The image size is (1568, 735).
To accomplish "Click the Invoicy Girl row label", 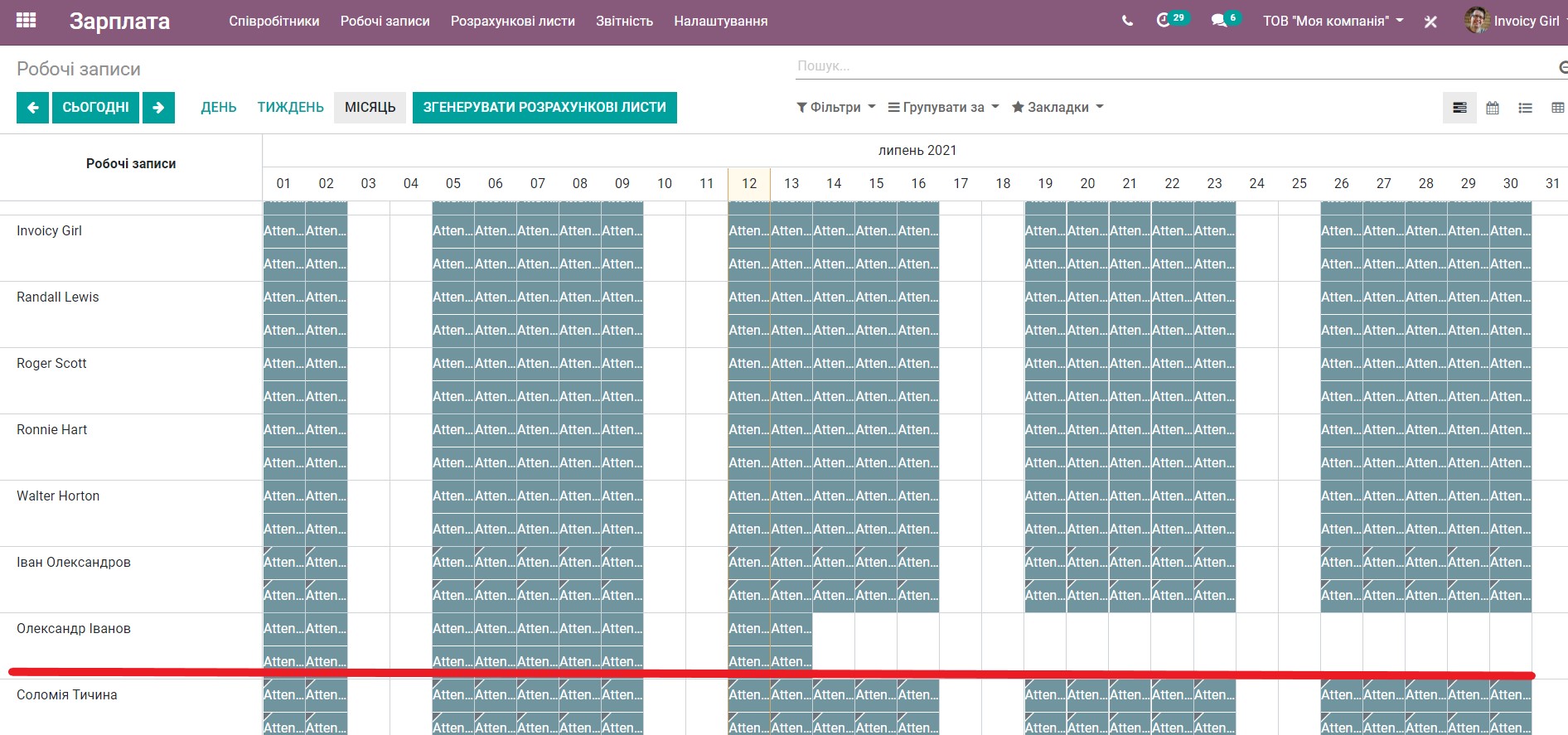I will (49, 231).
